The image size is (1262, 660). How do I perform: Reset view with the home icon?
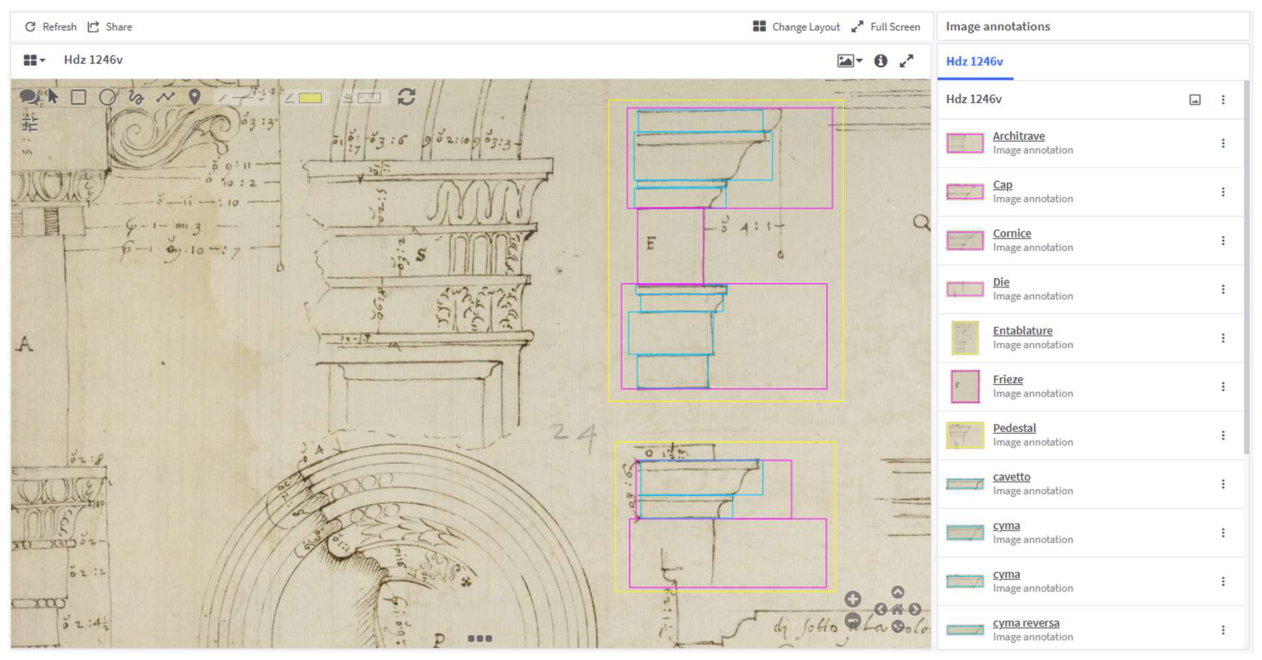coord(898,609)
